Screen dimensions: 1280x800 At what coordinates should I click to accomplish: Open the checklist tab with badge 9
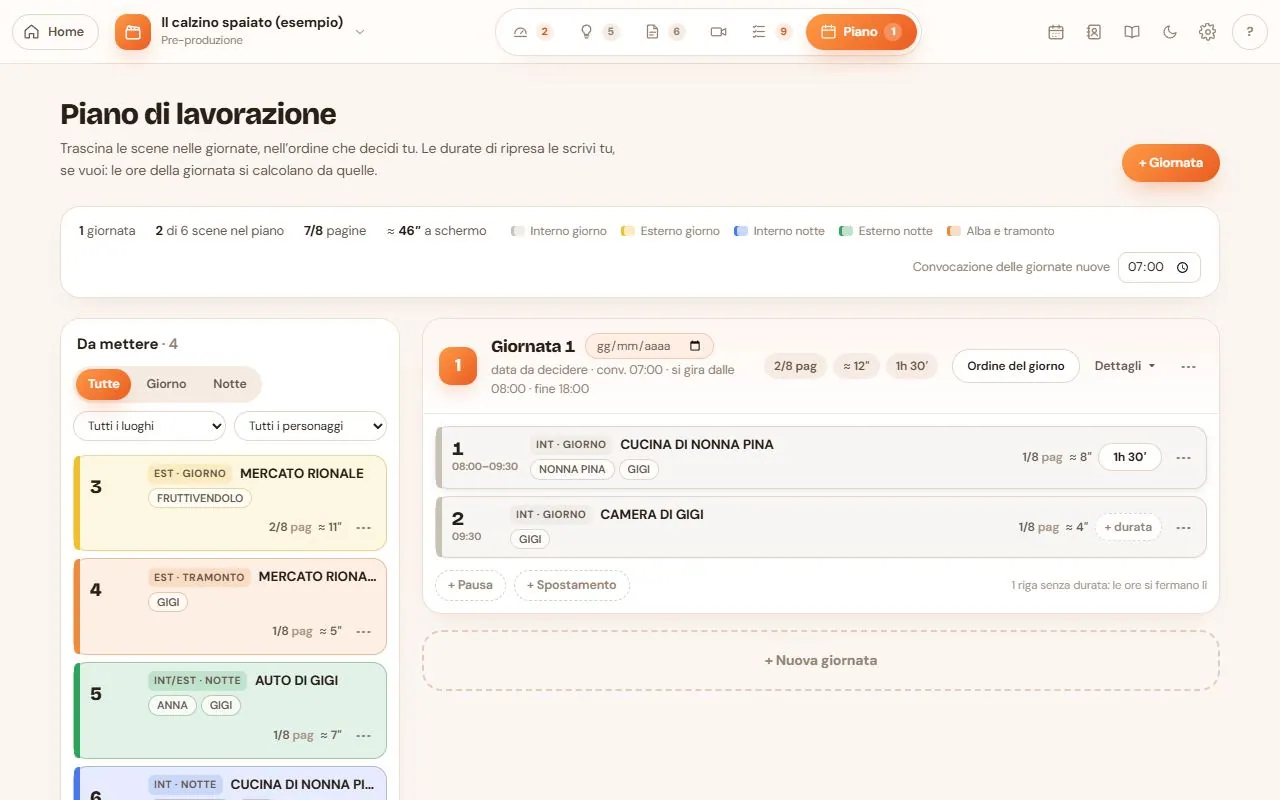click(x=771, y=32)
